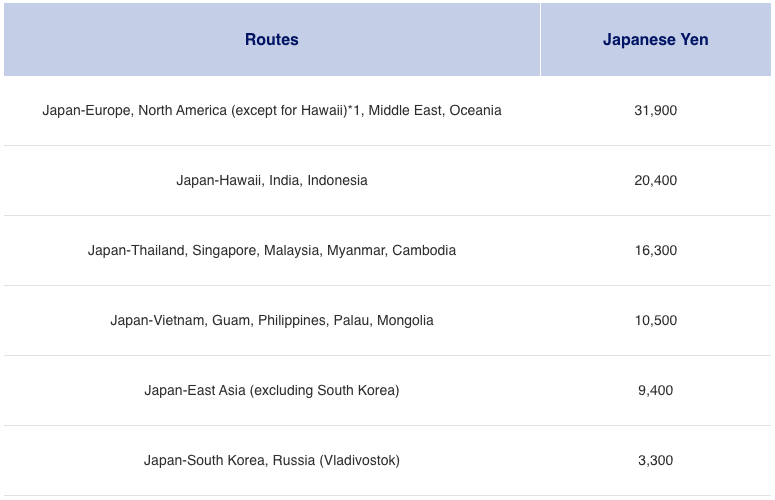Select the Japan-Vietnam, Guam, Philippines route

tap(271, 320)
